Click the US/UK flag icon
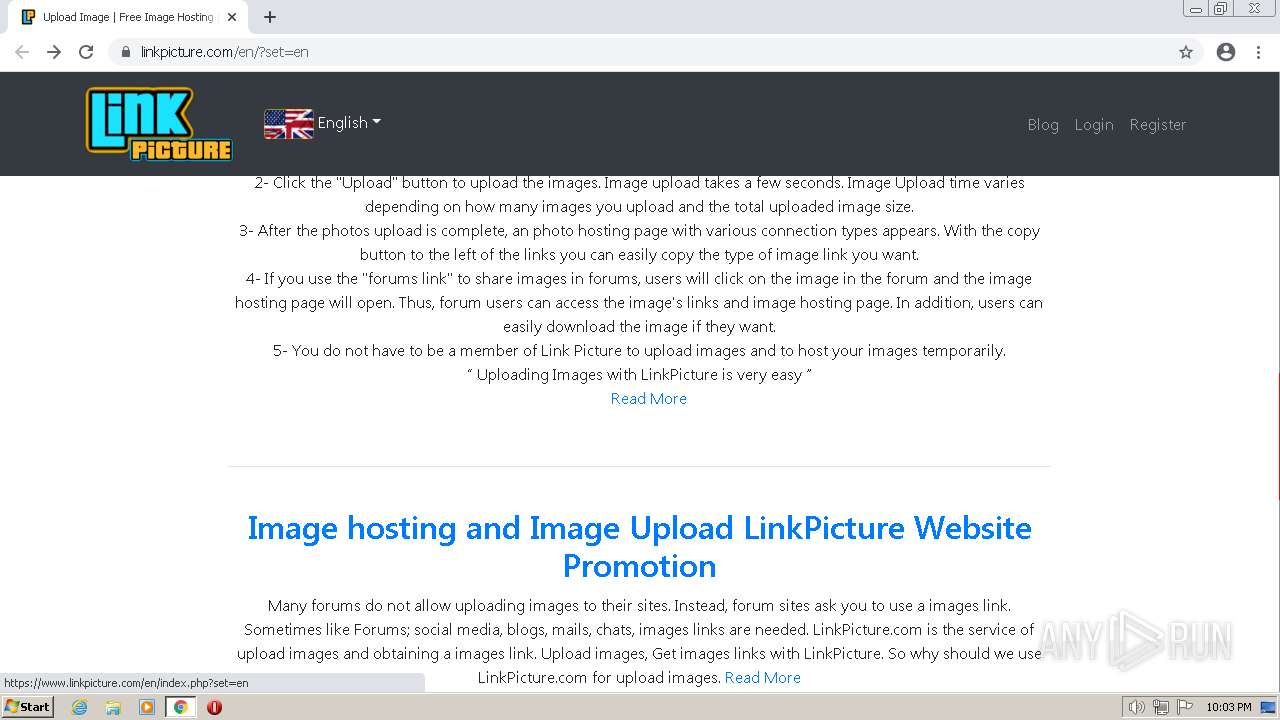 tap(288, 123)
